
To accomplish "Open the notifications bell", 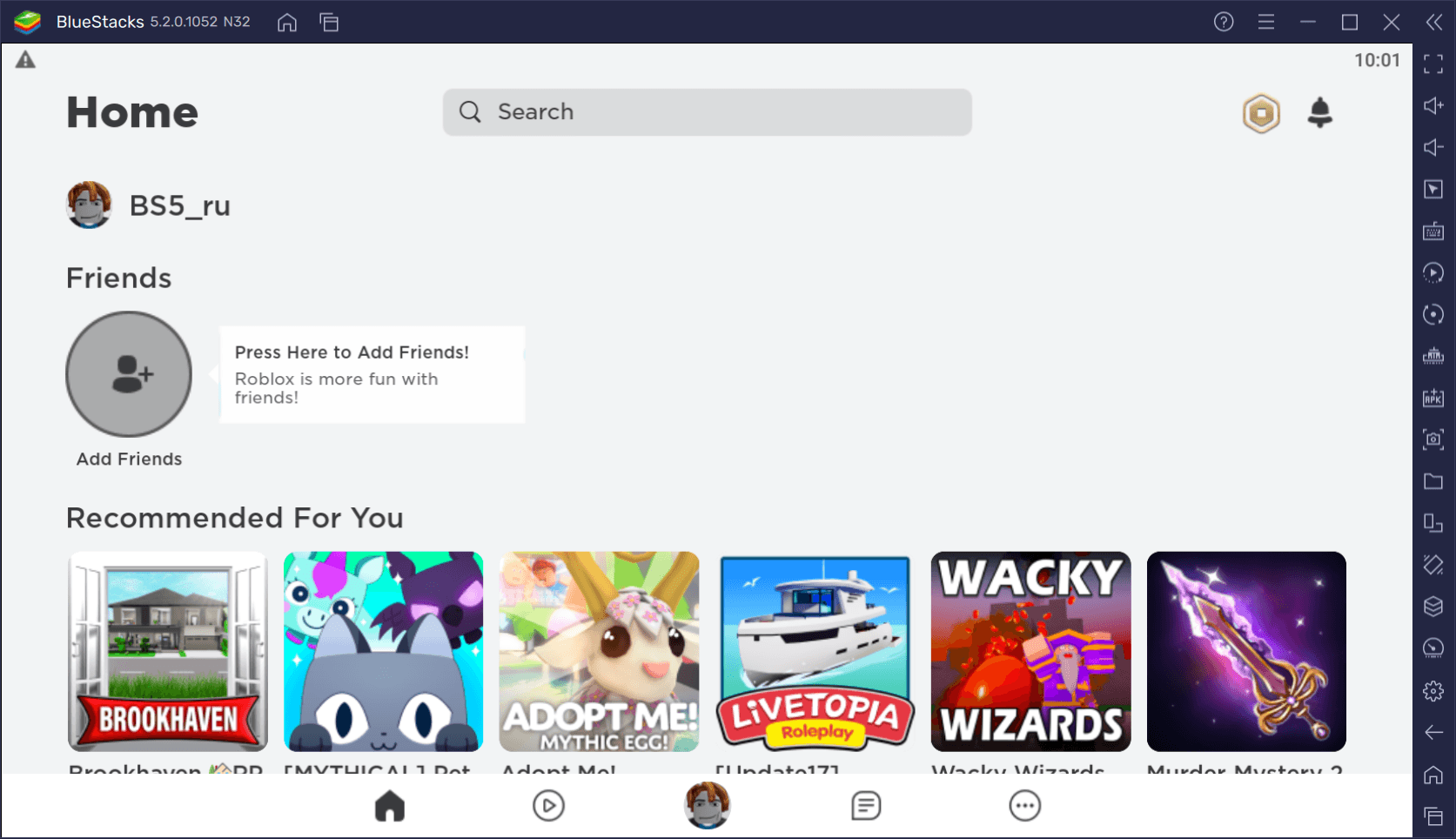I will point(1319,113).
